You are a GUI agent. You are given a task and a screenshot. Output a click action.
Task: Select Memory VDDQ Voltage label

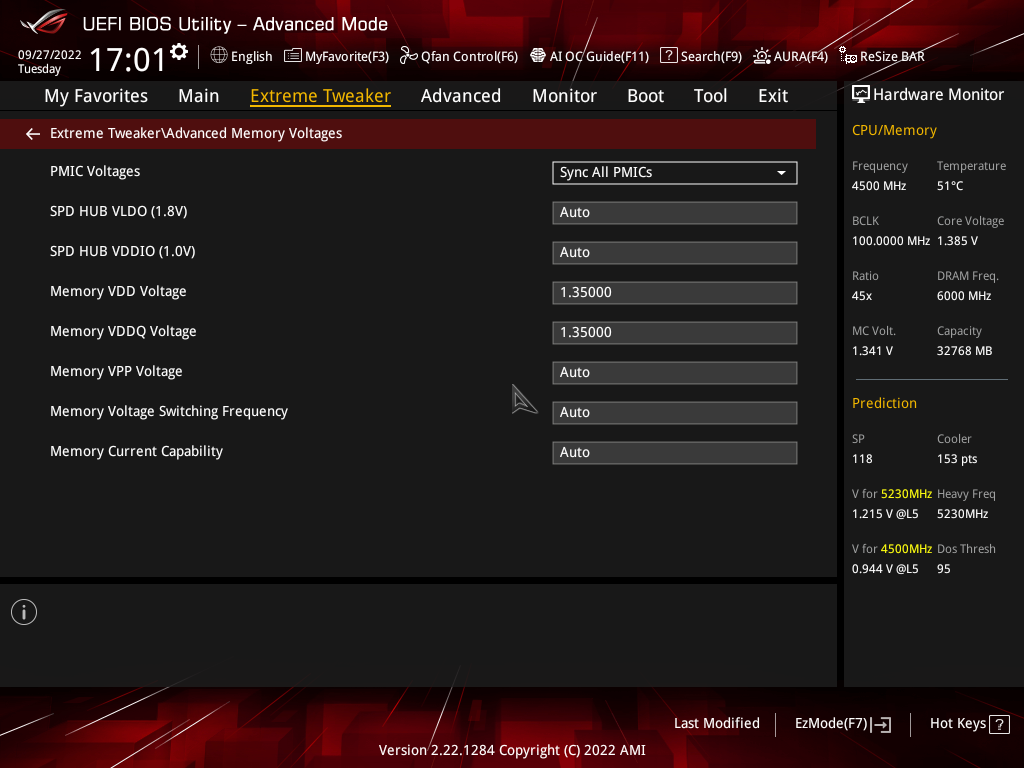tap(123, 331)
